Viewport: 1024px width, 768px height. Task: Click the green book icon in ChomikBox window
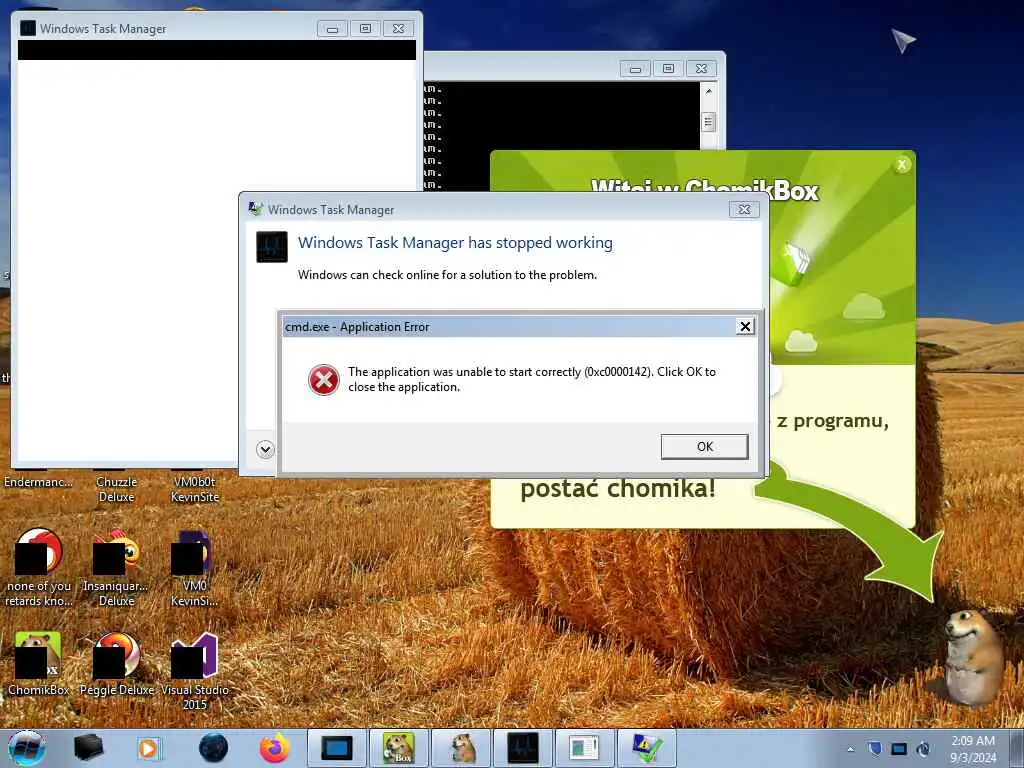pyautogui.click(x=796, y=263)
